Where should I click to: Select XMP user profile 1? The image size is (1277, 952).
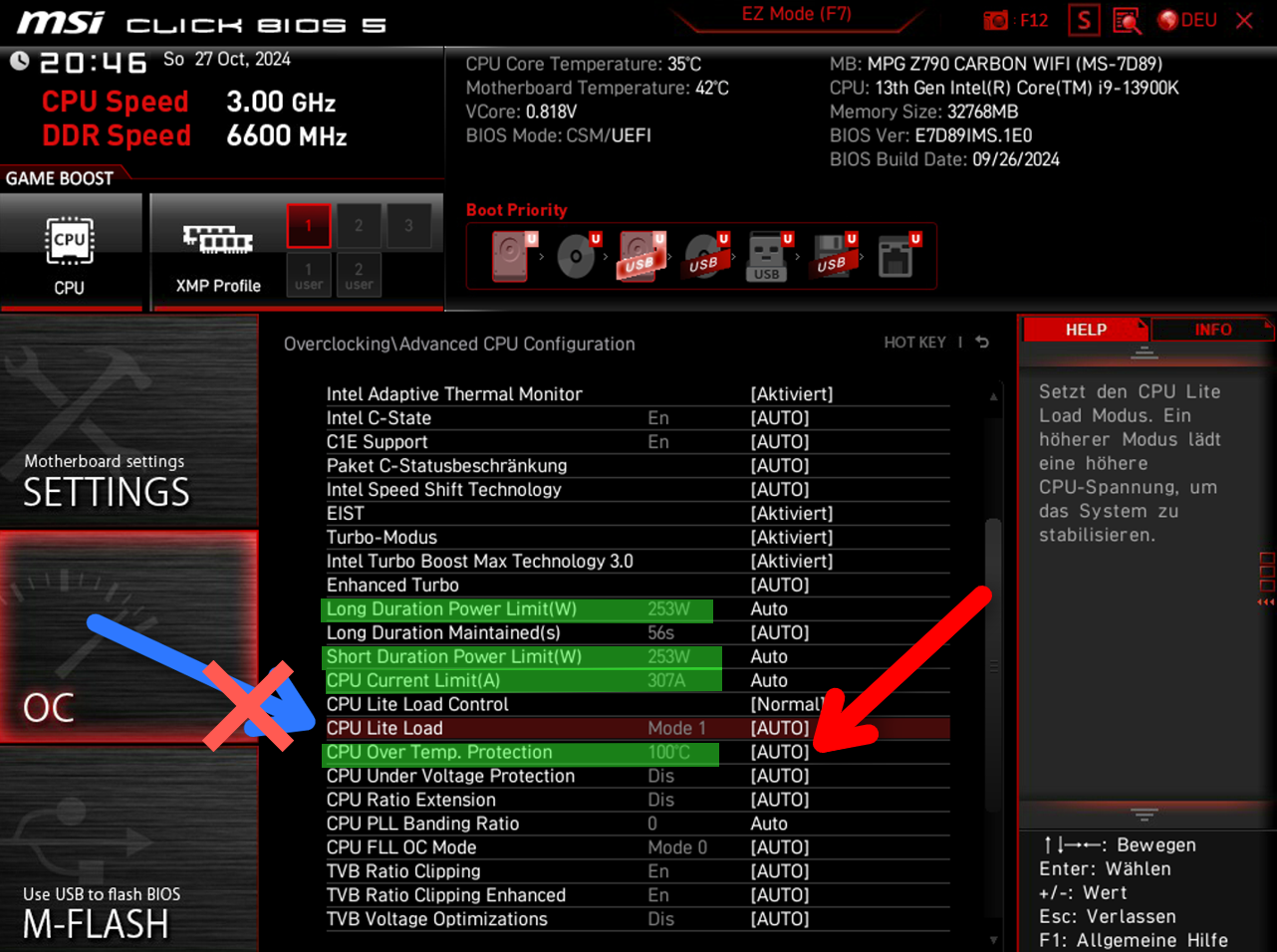[x=309, y=275]
